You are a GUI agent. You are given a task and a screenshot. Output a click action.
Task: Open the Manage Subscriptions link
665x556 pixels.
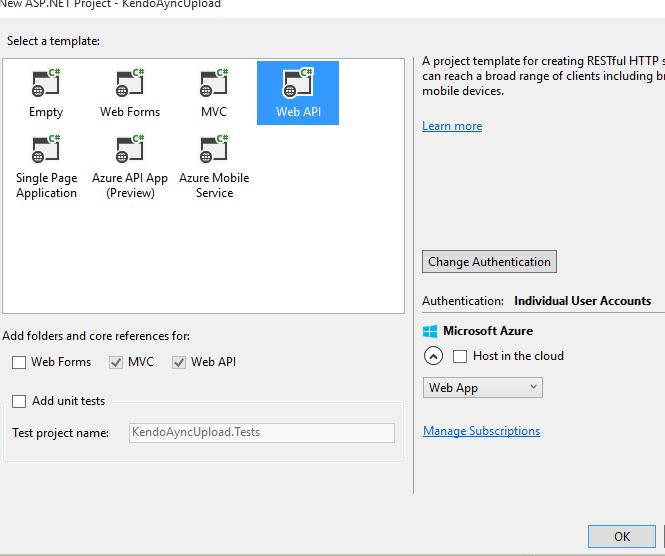(x=481, y=431)
